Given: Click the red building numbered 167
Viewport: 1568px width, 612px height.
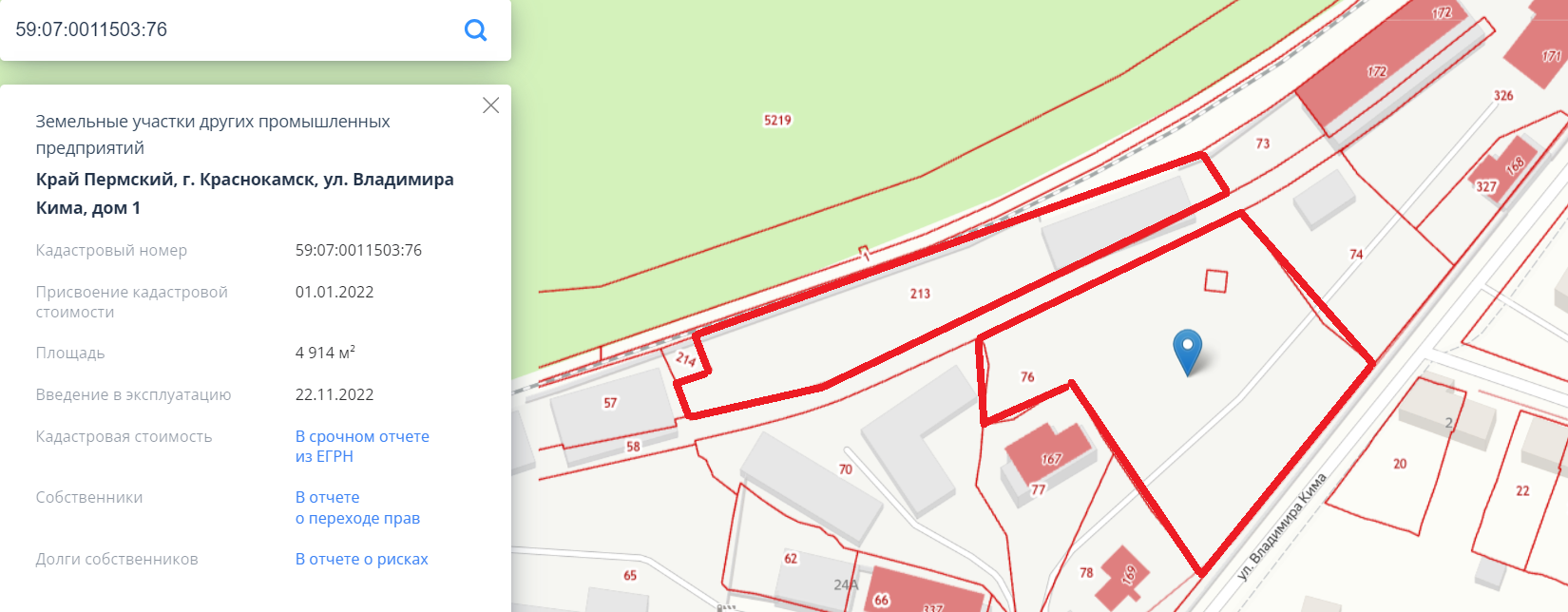Looking at the screenshot, I should coord(1049,454).
